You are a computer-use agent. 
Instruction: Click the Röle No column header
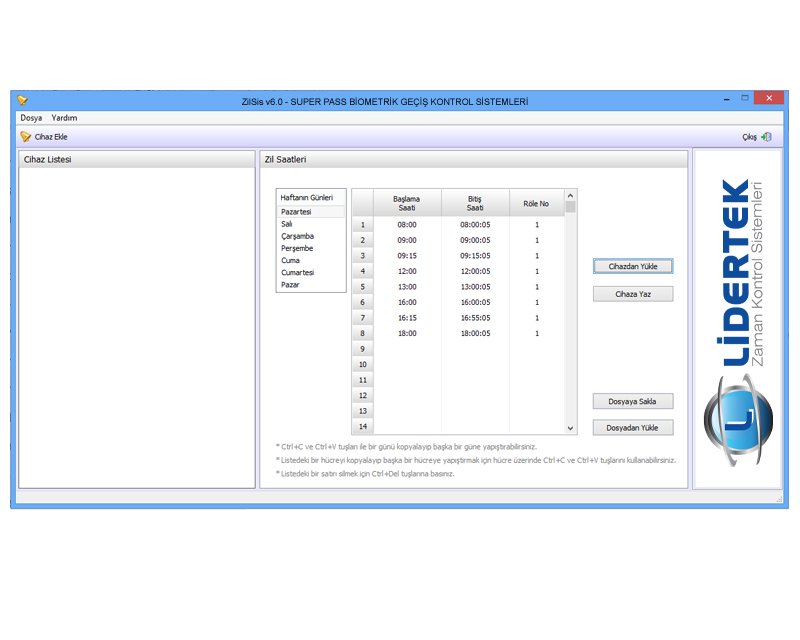[x=536, y=203]
